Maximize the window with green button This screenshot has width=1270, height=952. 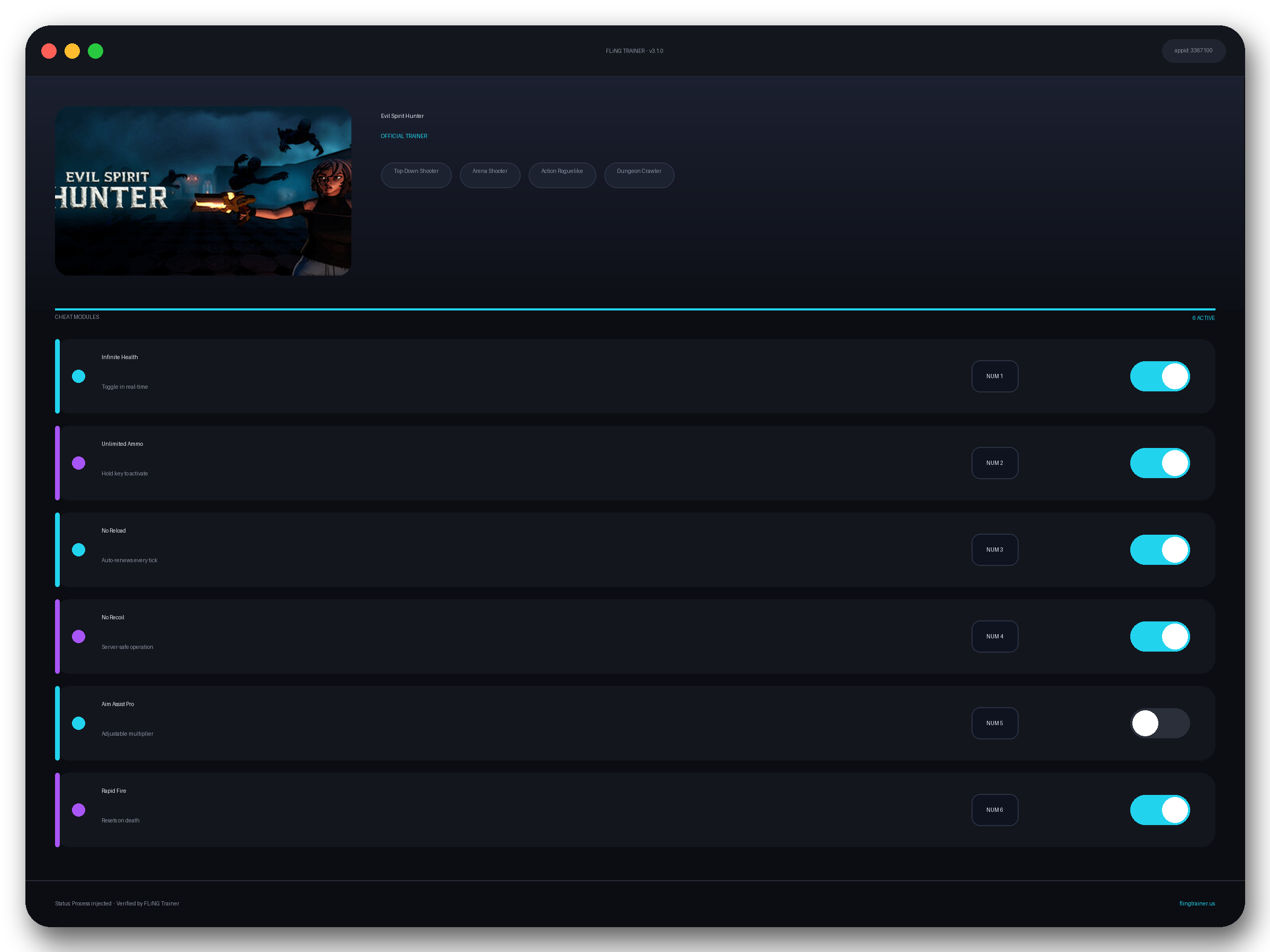(x=95, y=51)
